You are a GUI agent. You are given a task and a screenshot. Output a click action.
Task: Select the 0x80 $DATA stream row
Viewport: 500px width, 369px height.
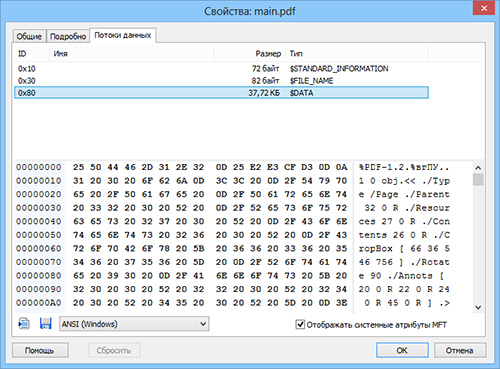(221, 93)
